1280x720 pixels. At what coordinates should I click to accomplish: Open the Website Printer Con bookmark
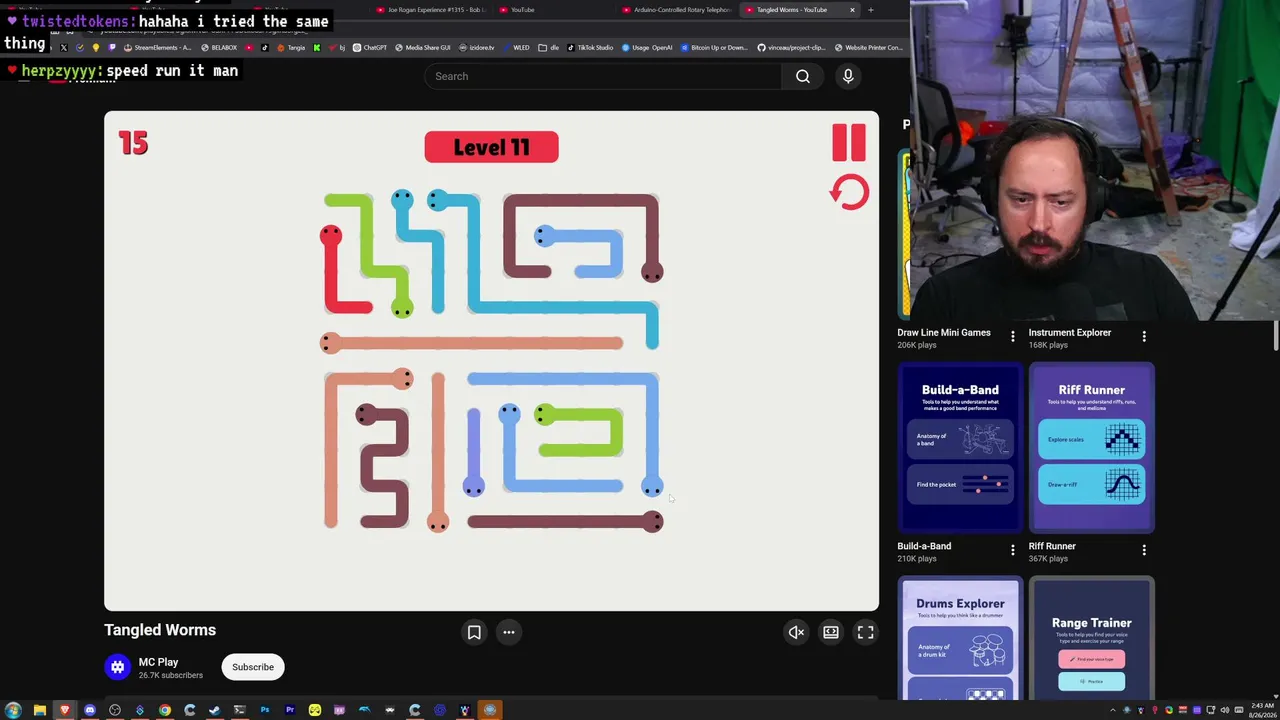click(868, 47)
